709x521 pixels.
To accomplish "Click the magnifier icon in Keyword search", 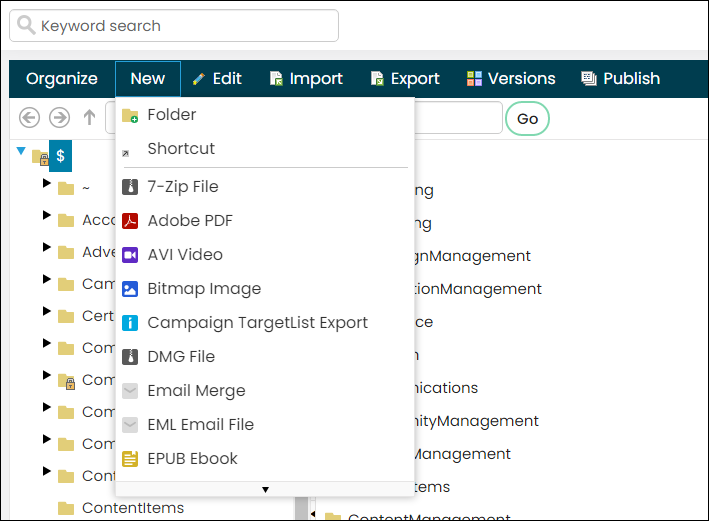I will click(26, 25).
